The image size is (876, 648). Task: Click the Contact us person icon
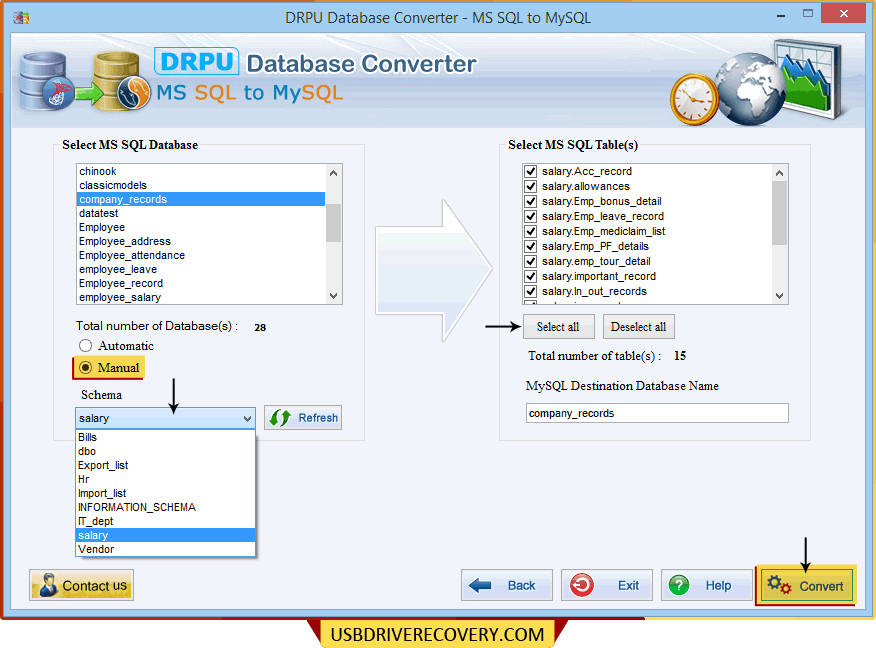click(x=48, y=585)
